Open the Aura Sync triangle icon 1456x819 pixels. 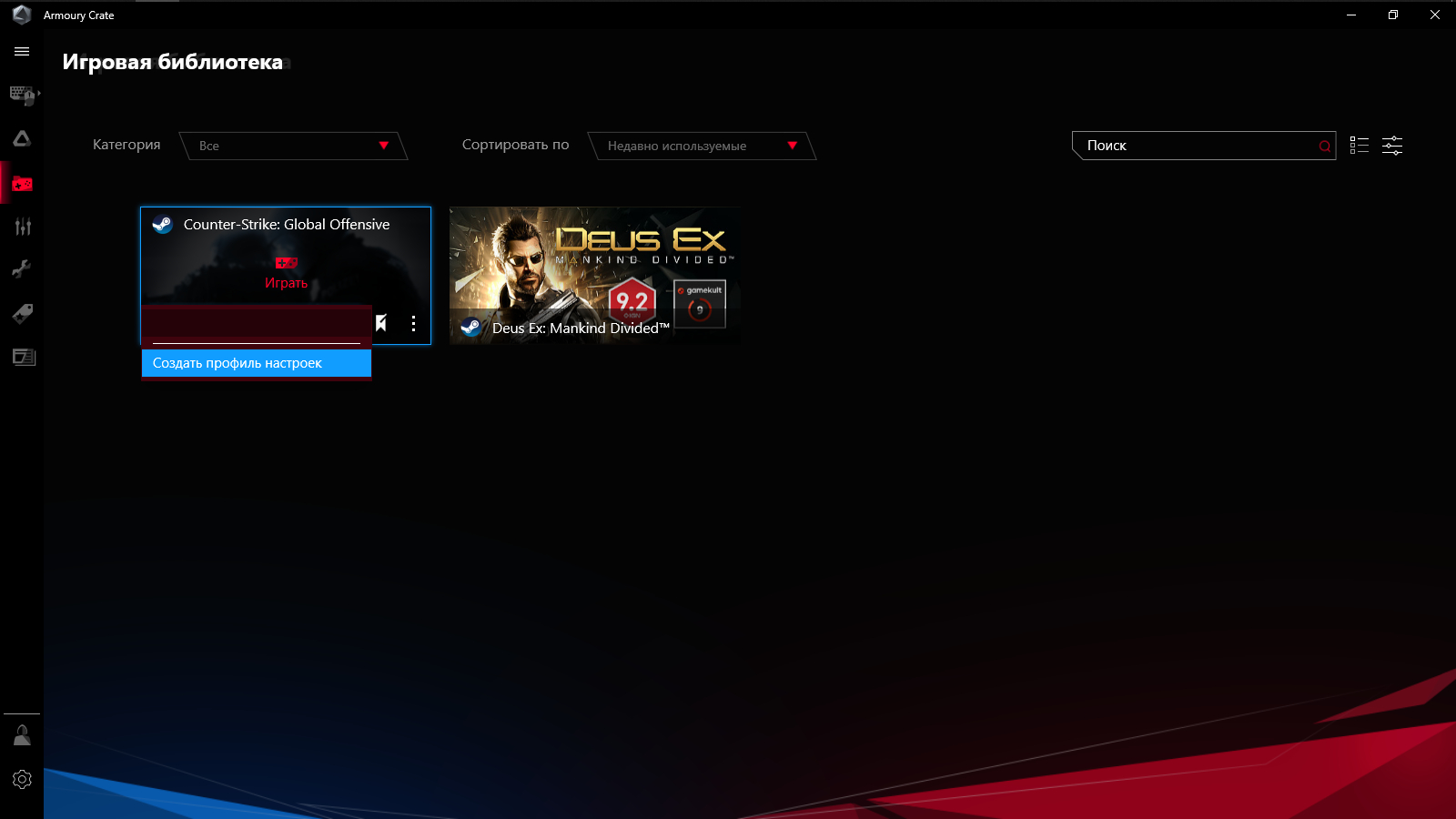click(x=22, y=138)
